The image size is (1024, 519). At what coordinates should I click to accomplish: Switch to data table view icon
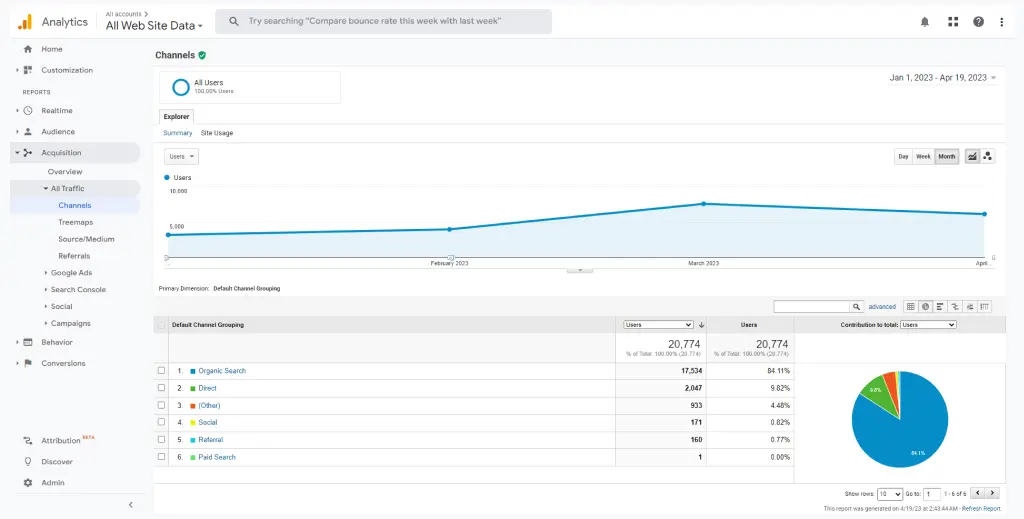[x=910, y=307]
